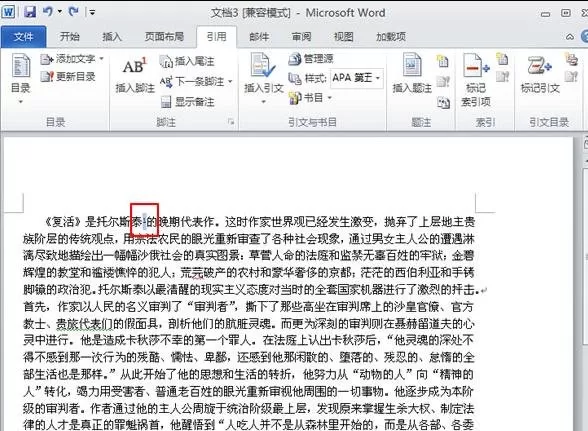This screenshot has height=431, width=588.
Task: Click the 下一条脚注 icon
Action: click(x=166, y=81)
